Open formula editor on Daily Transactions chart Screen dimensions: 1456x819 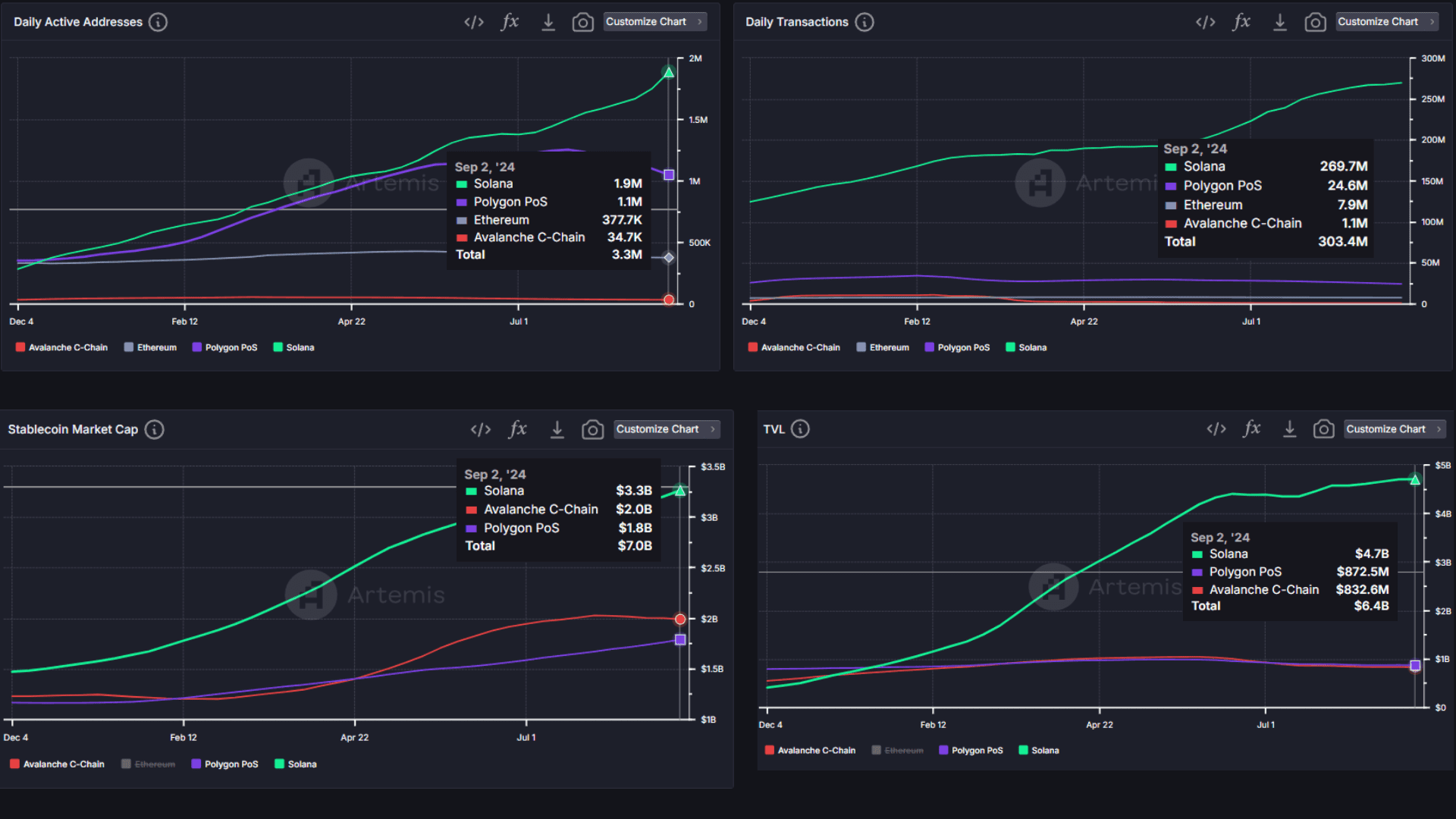tap(1242, 22)
